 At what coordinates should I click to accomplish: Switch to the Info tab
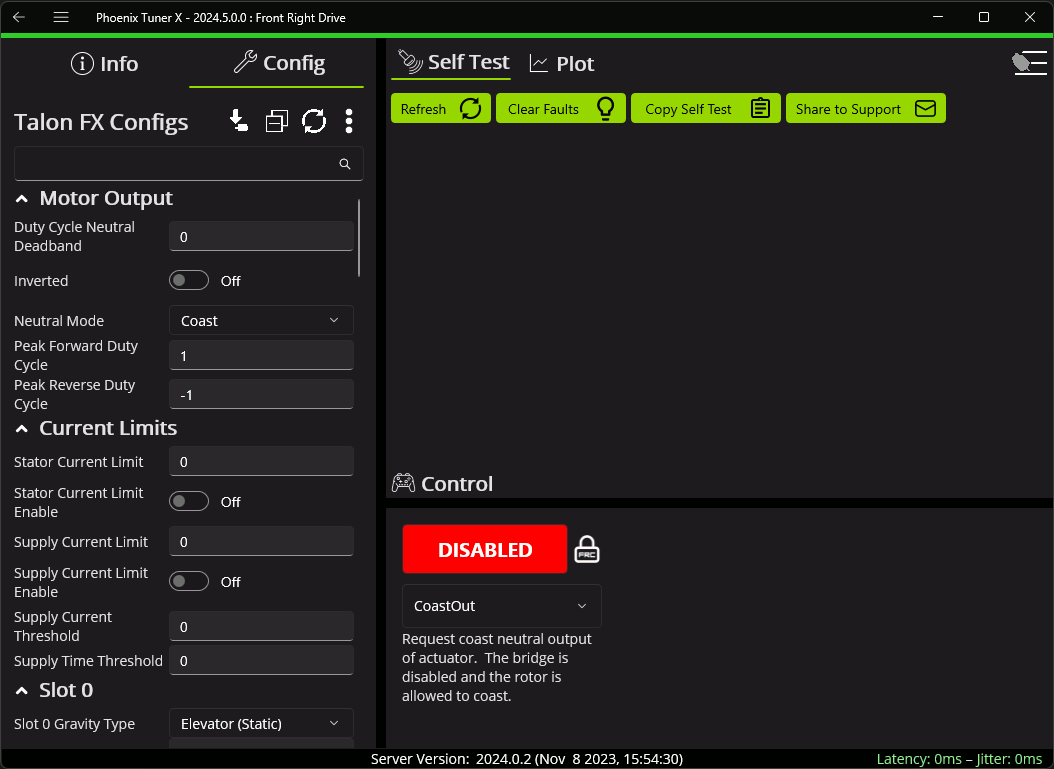click(104, 64)
